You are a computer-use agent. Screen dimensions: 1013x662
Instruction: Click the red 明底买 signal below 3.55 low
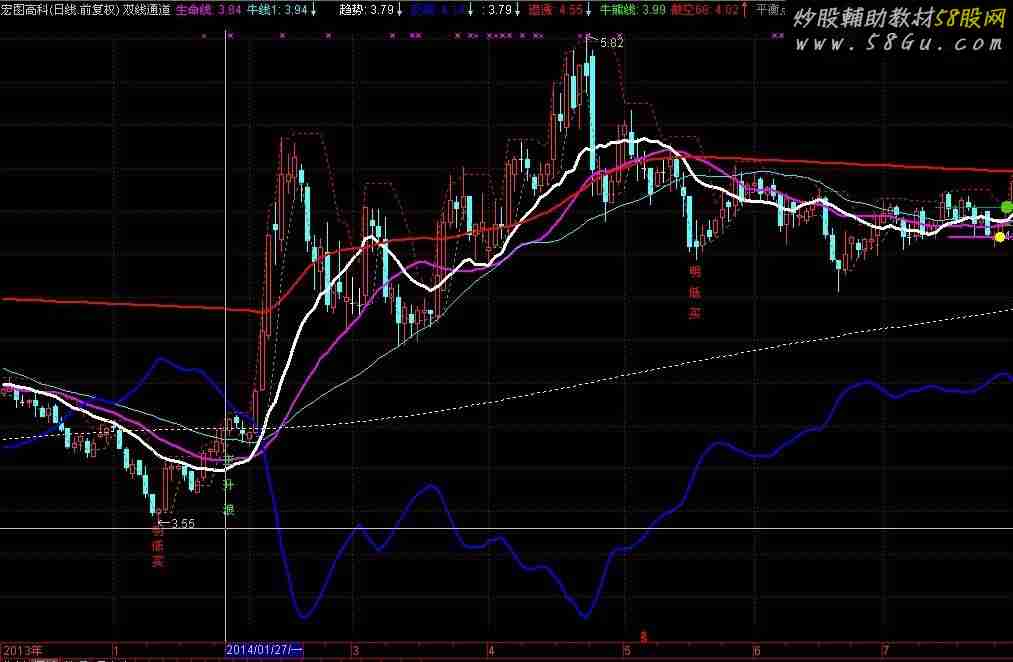click(x=158, y=546)
